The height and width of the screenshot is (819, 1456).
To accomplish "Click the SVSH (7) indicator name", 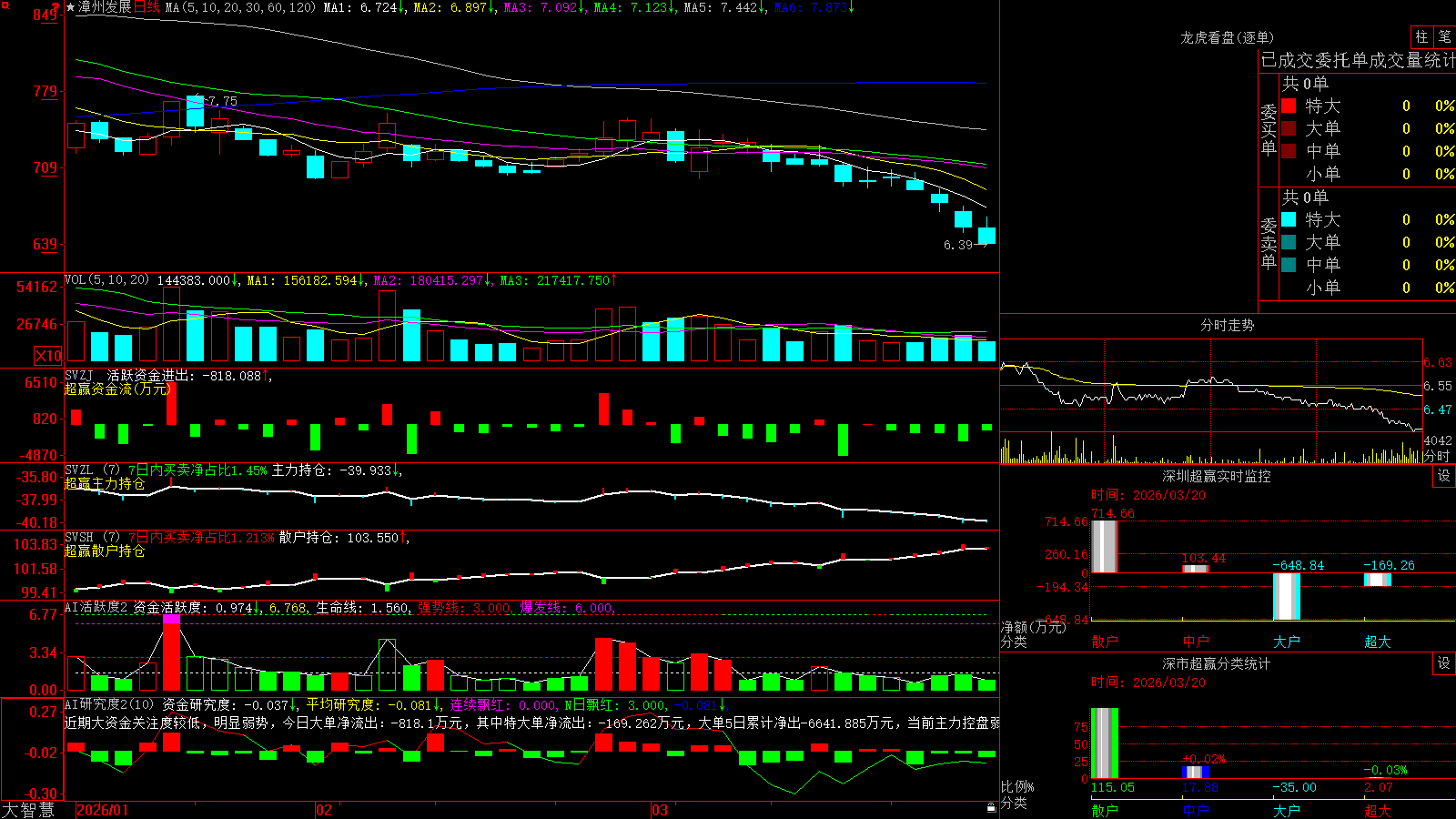I will [x=92, y=538].
